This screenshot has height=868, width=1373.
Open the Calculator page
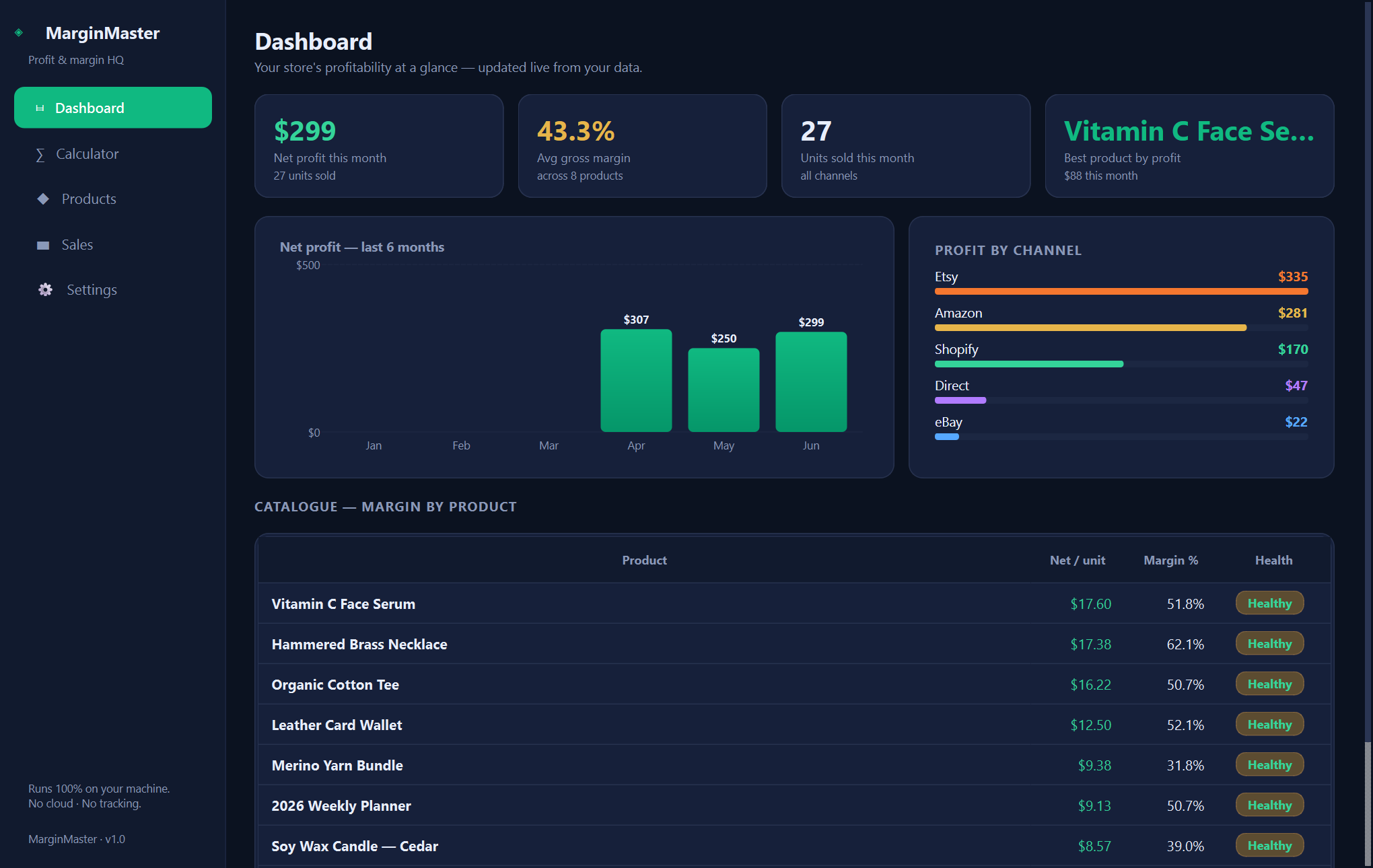(113, 153)
